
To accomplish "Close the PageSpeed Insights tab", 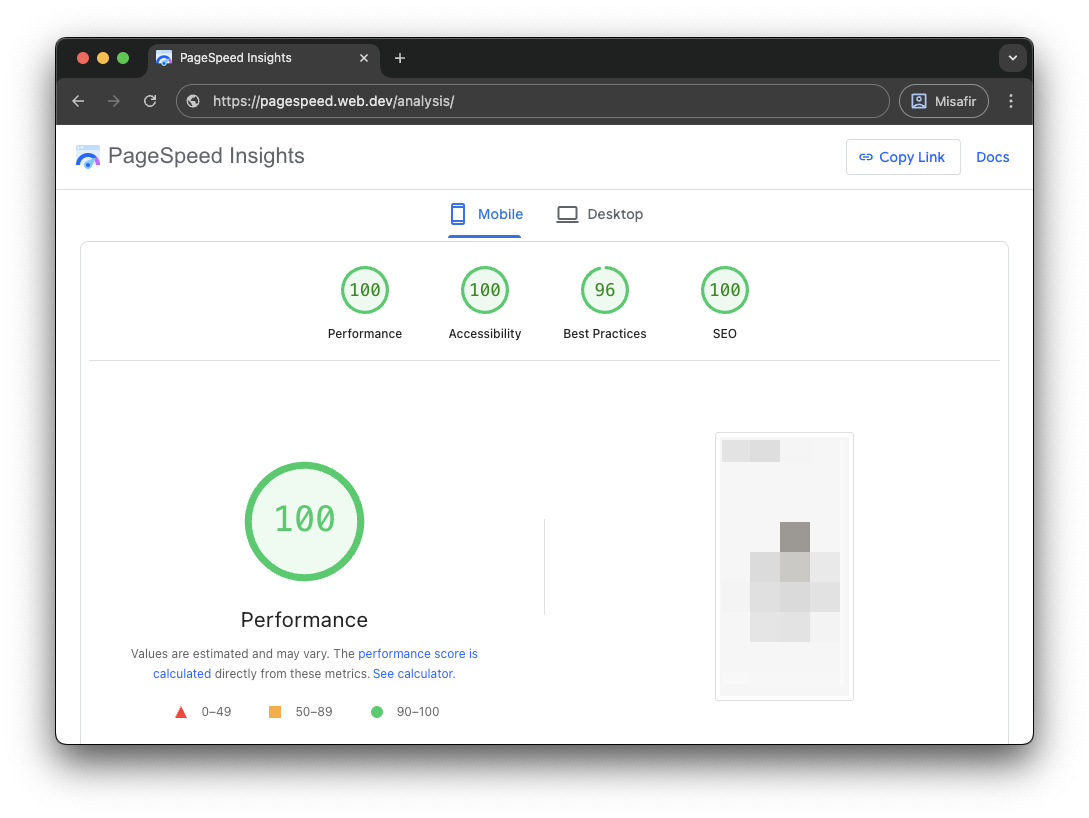I will [364, 58].
